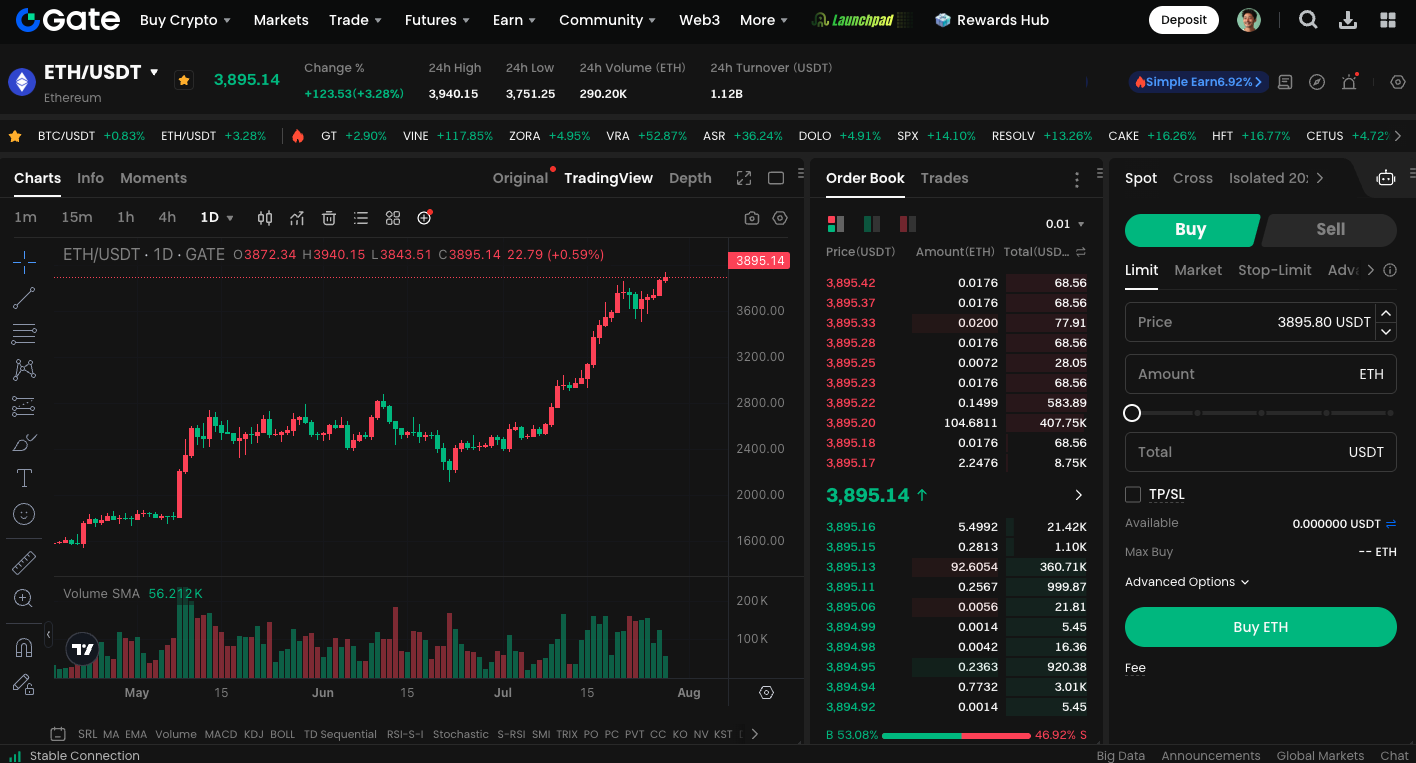Screen dimensions: 1416x763
Task: Click the transfer arrows next to Available
Action: (x=1391, y=523)
